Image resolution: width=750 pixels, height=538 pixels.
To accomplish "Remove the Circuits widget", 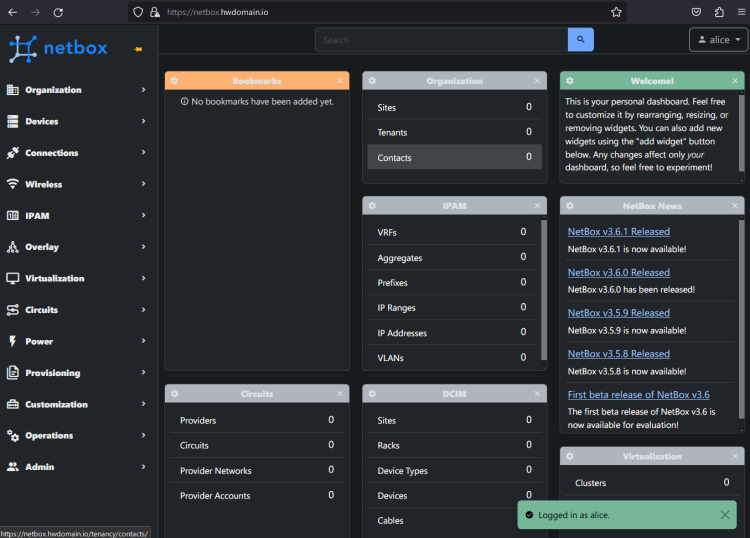I will click(x=340, y=394).
